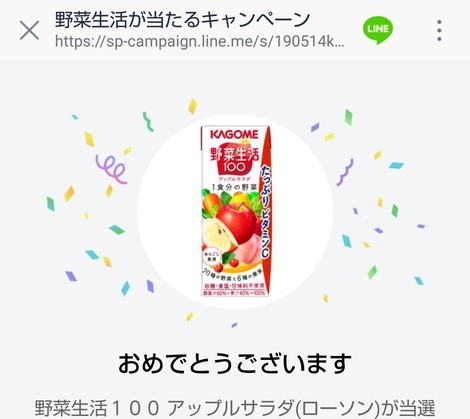Tap the red 野菜生活100 badge on the carton
Viewport: 470px width, 419px height.
click(x=235, y=160)
